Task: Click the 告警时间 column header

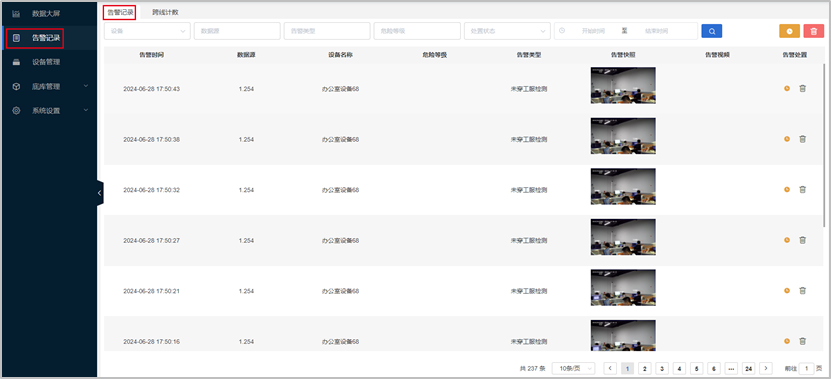Action: point(151,55)
